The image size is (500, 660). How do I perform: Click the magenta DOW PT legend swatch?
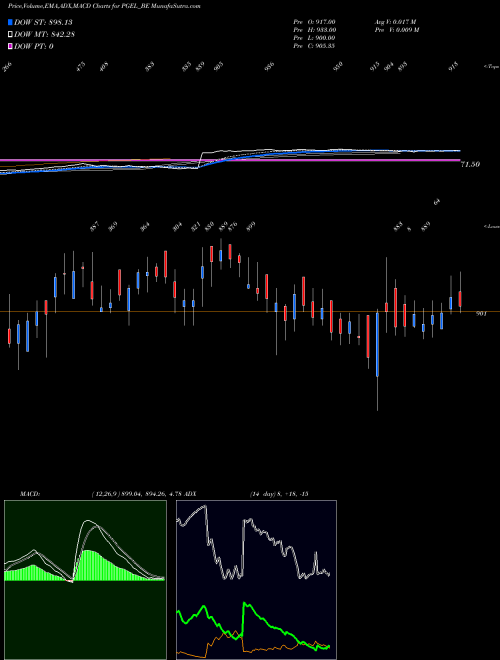click(10, 46)
